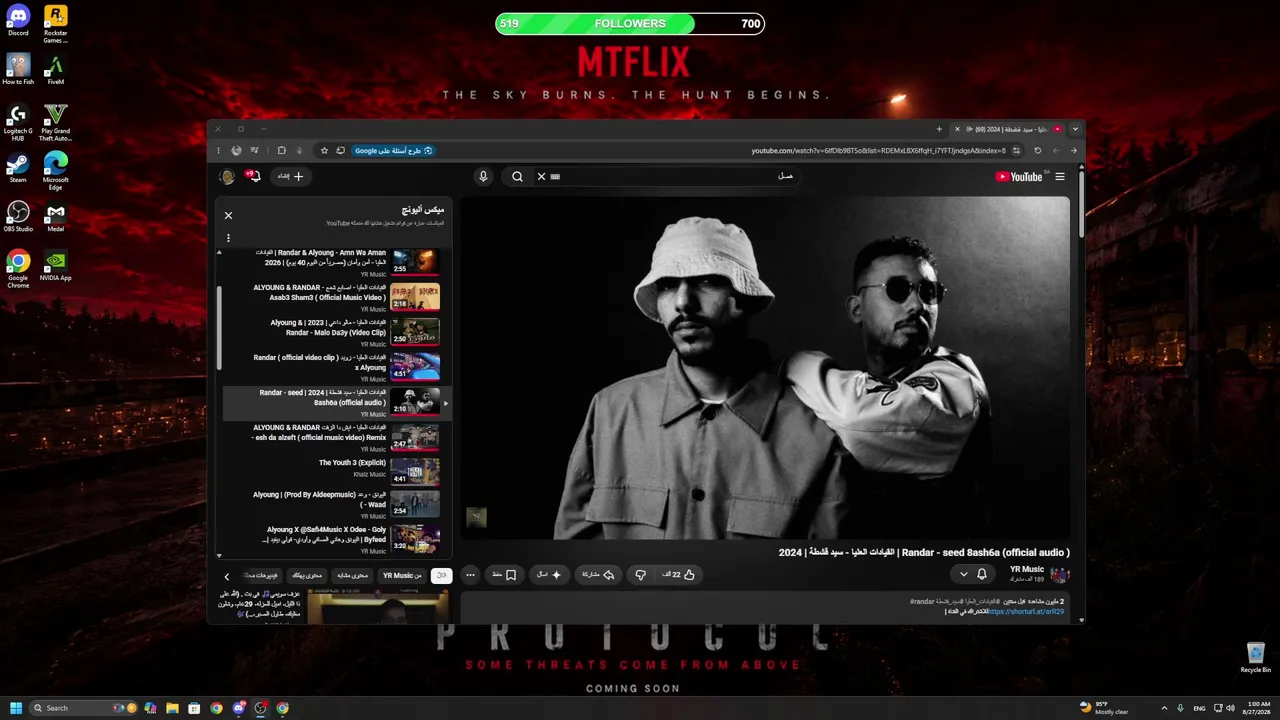Open Medal desktop shortcut

tap(56, 216)
